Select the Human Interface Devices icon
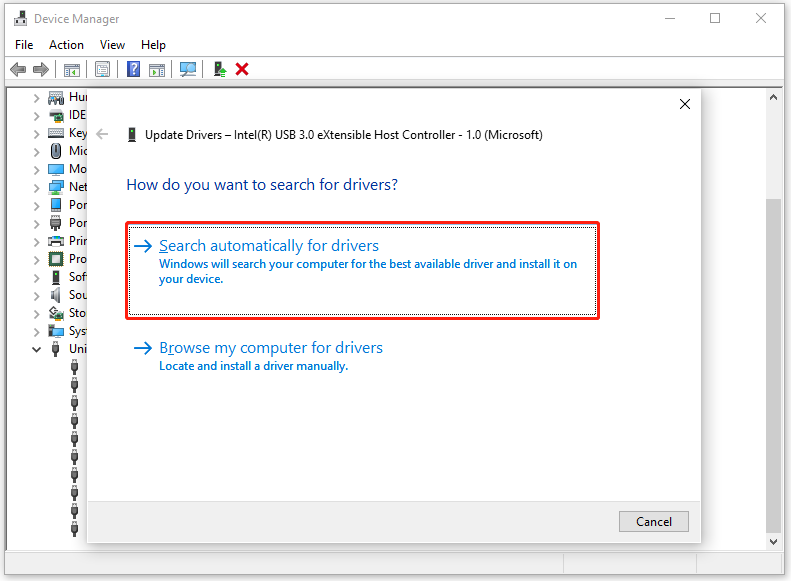 [56, 97]
